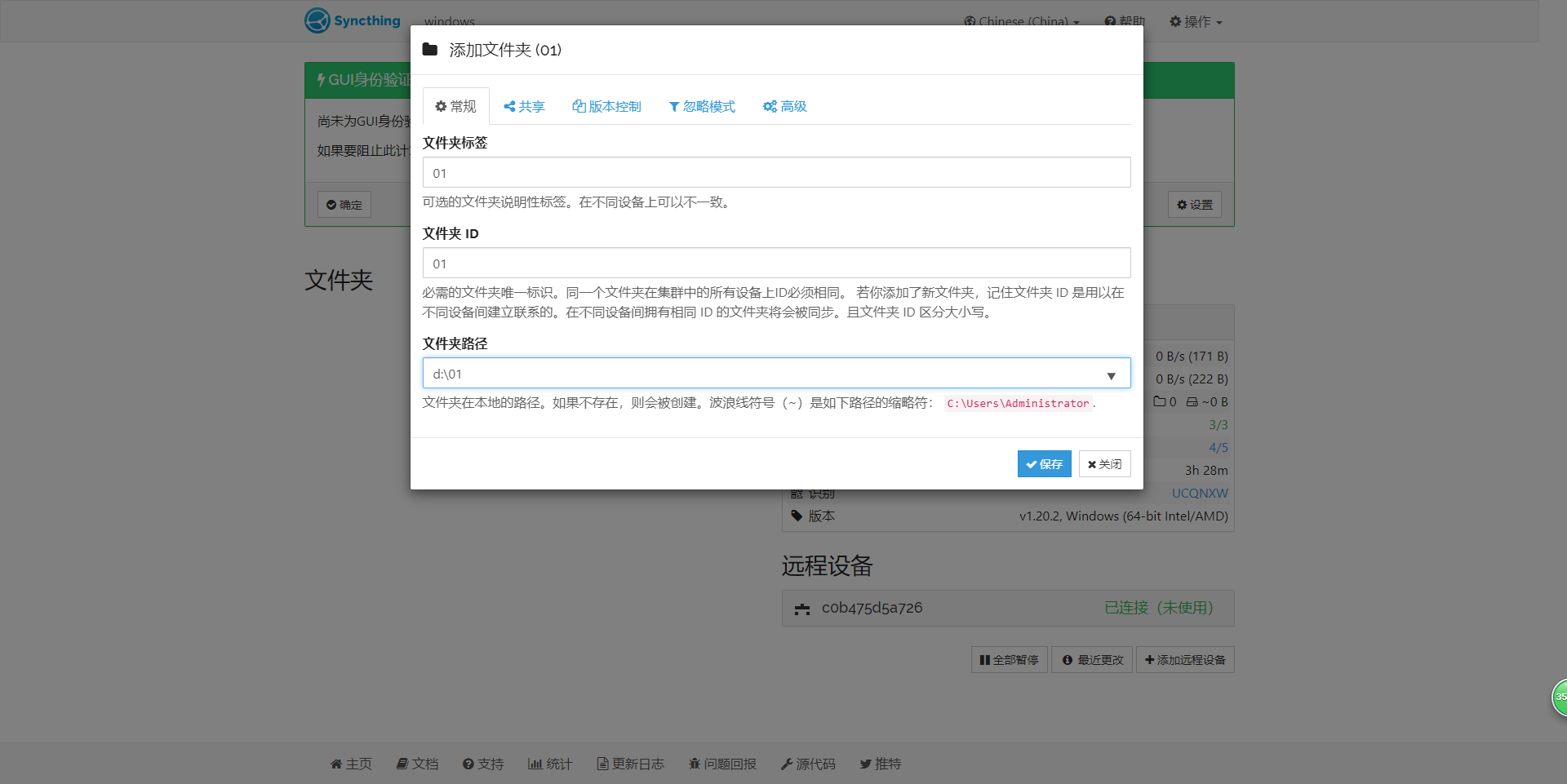Open the 文档 footer link
The width and height of the screenshot is (1567, 784).
pyautogui.click(x=417, y=764)
